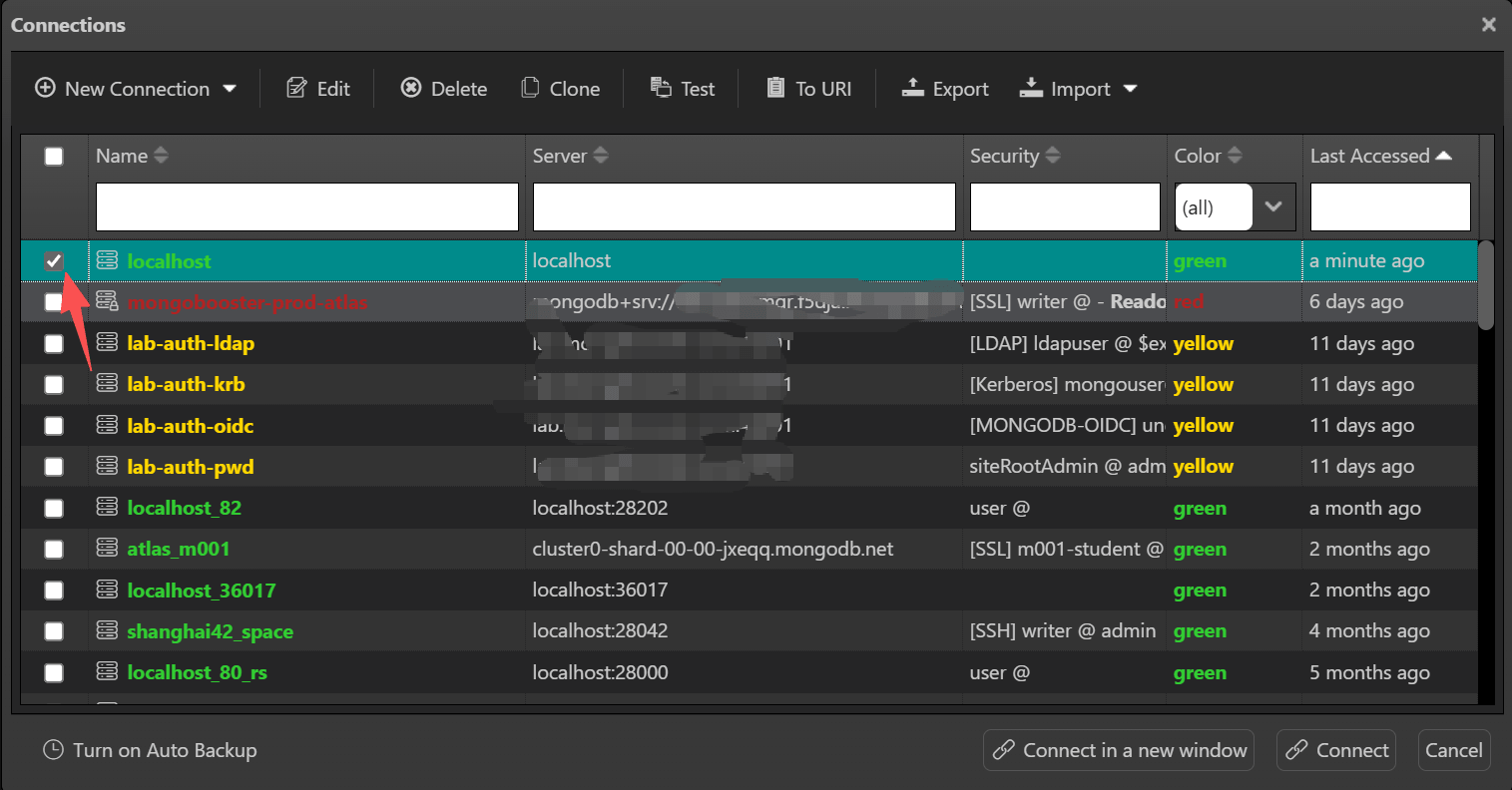Check the localhost_82 row checkbox

pyautogui.click(x=54, y=508)
